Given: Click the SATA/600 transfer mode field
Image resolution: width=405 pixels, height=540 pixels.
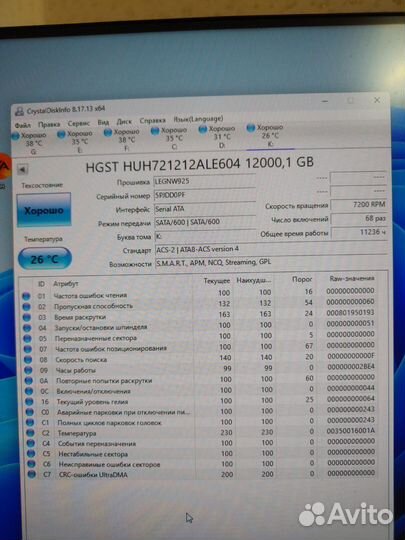Looking at the screenshot, I should point(205,222).
